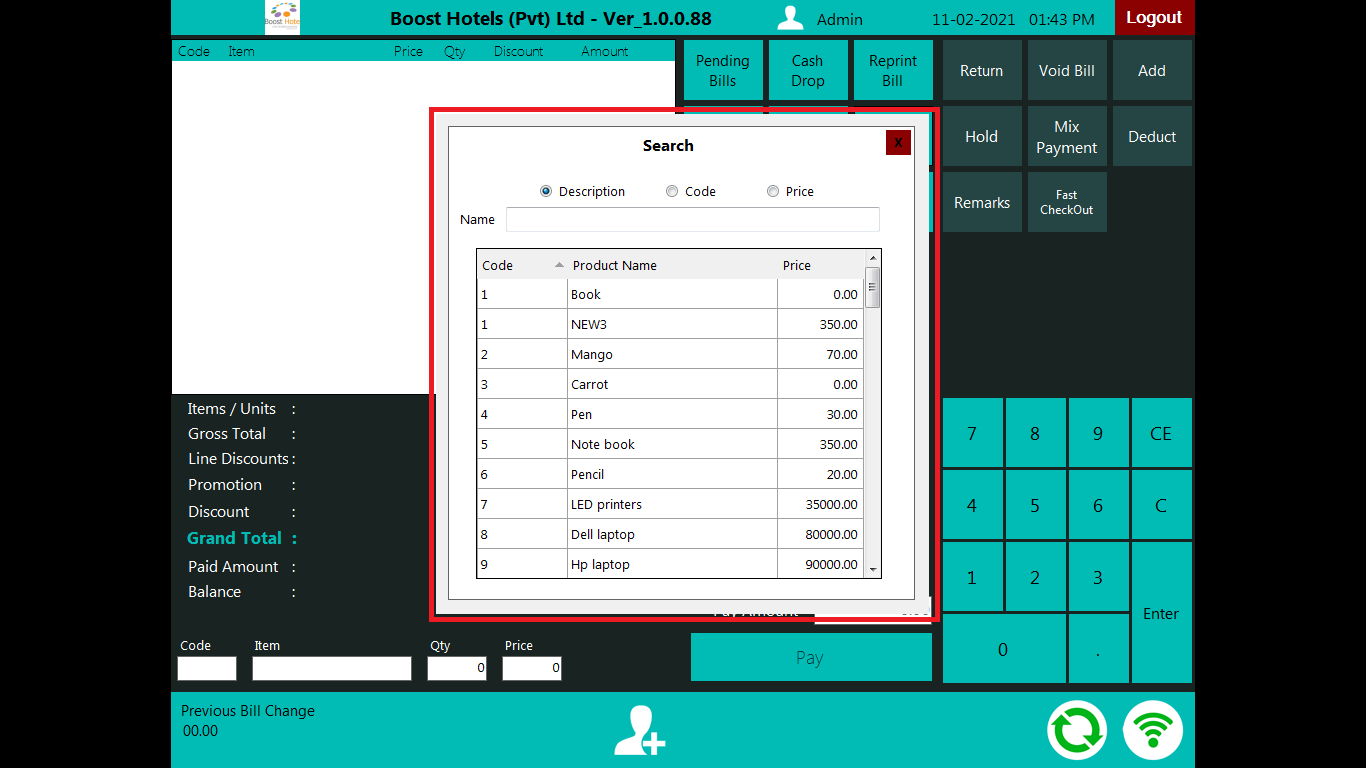Choose the Price radio button
Screen dimensions: 1366x768
click(773, 191)
